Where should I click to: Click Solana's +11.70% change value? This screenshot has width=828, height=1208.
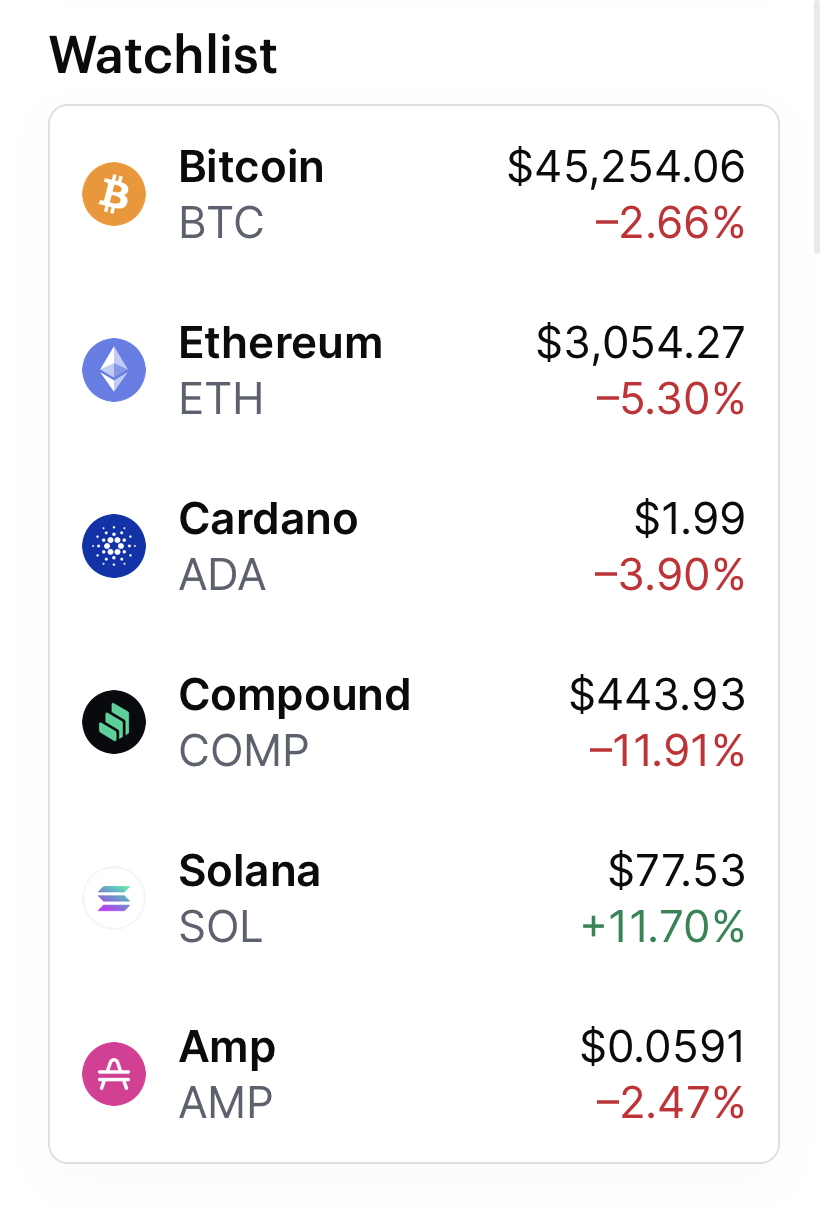pos(663,927)
